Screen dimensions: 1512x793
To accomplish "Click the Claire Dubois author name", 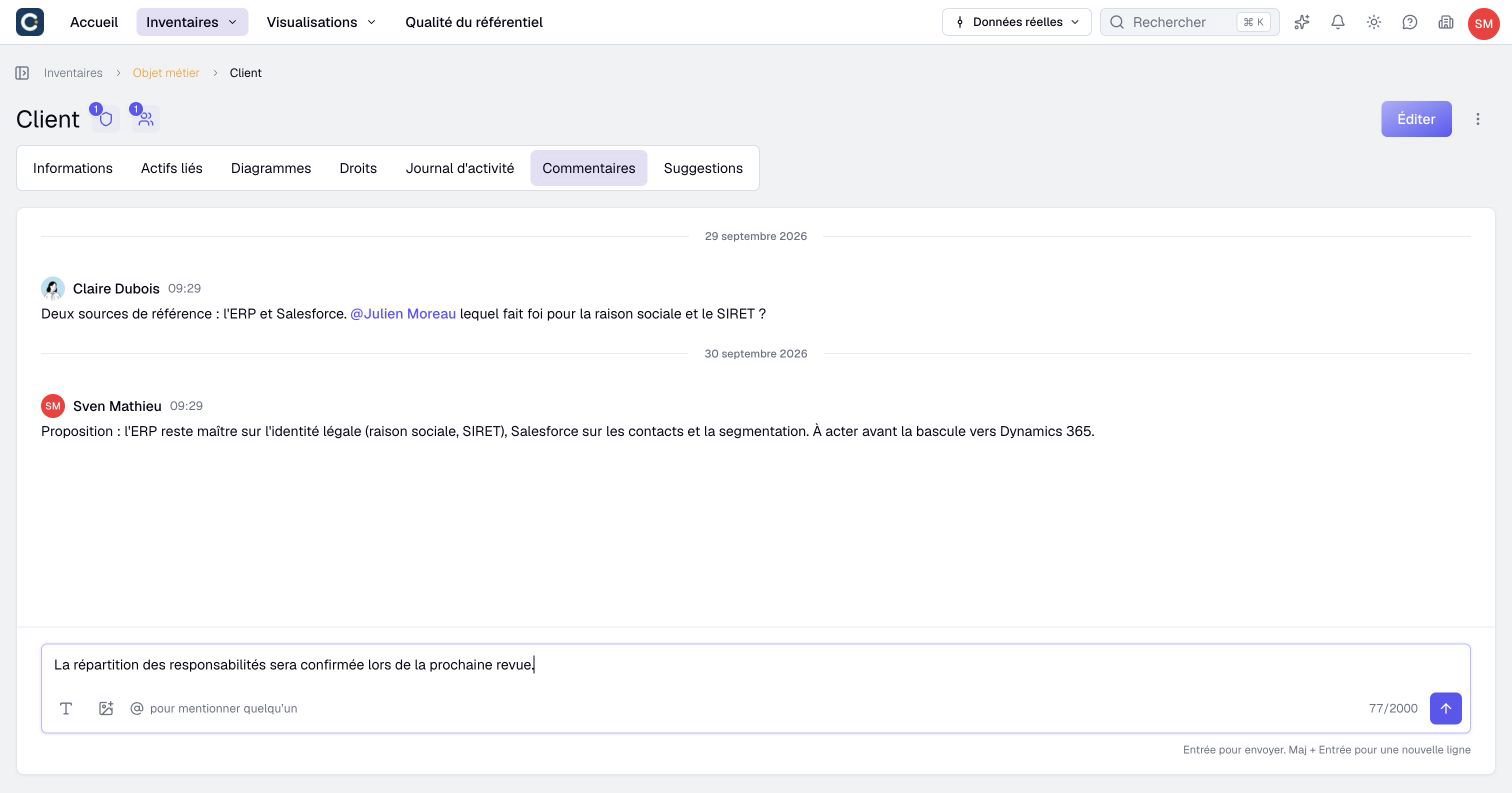I will click(x=116, y=288).
